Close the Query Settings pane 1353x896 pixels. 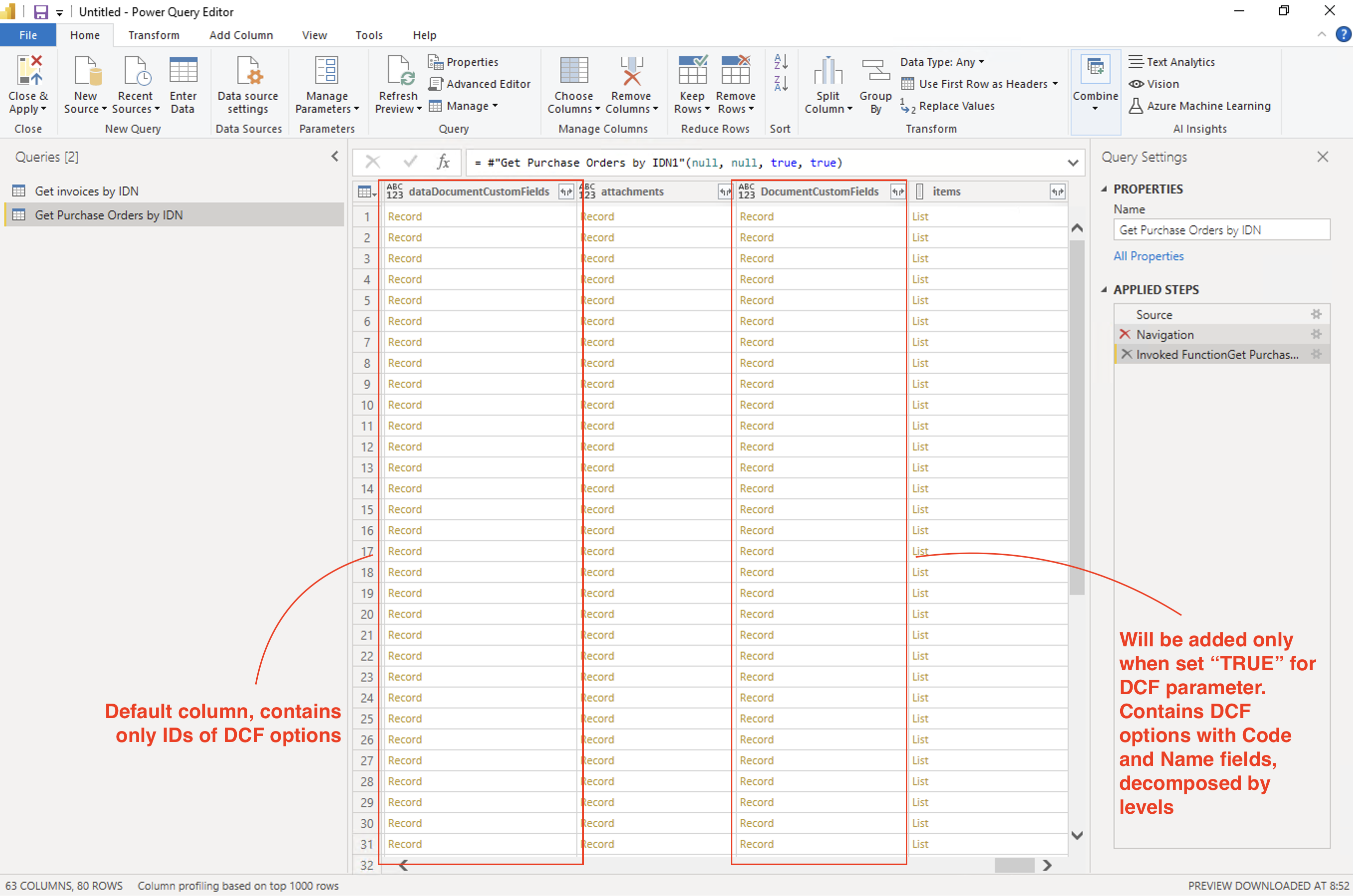tap(1323, 156)
